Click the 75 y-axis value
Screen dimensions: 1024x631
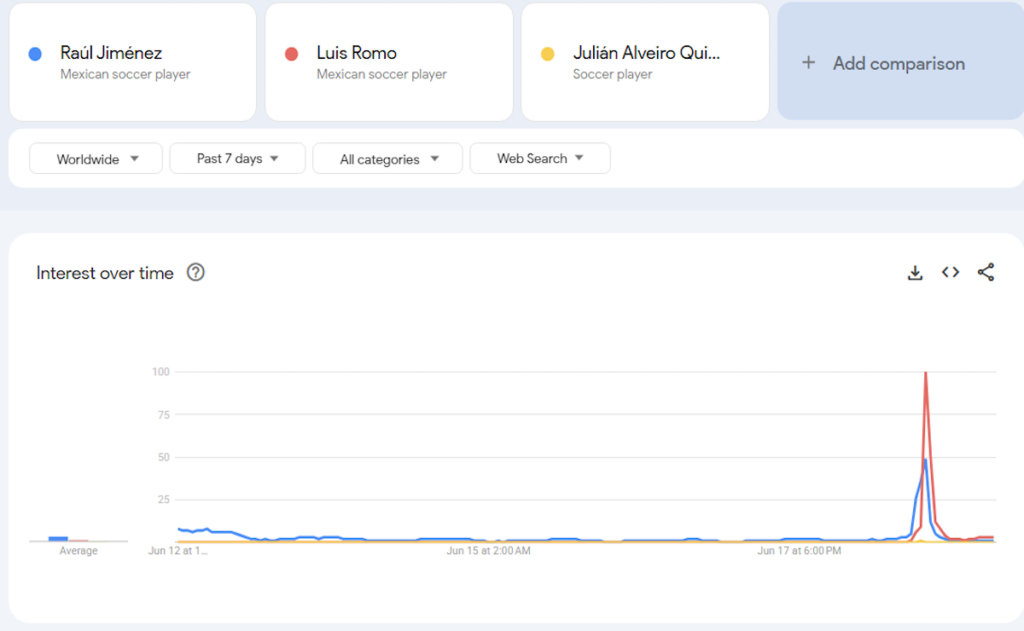coord(163,415)
